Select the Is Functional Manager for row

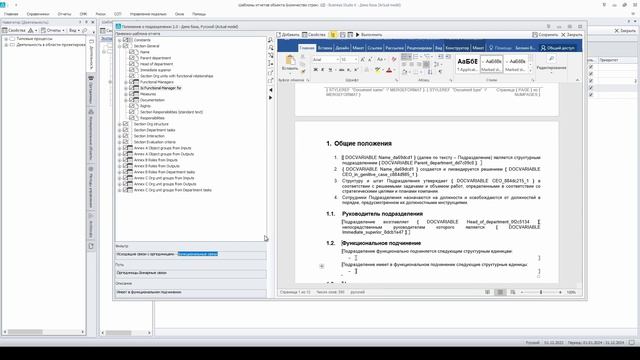point(161,88)
